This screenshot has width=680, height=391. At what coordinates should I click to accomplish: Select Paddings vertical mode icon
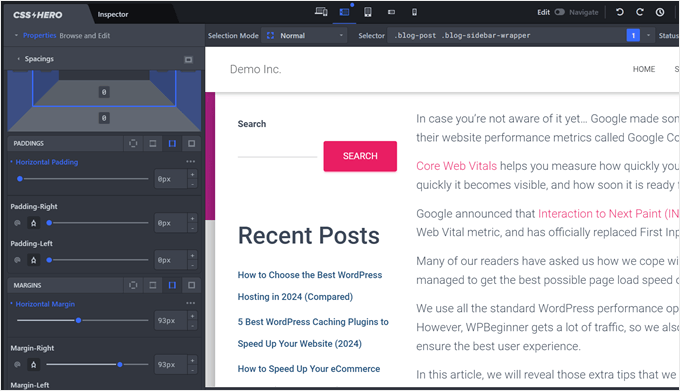(x=153, y=143)
